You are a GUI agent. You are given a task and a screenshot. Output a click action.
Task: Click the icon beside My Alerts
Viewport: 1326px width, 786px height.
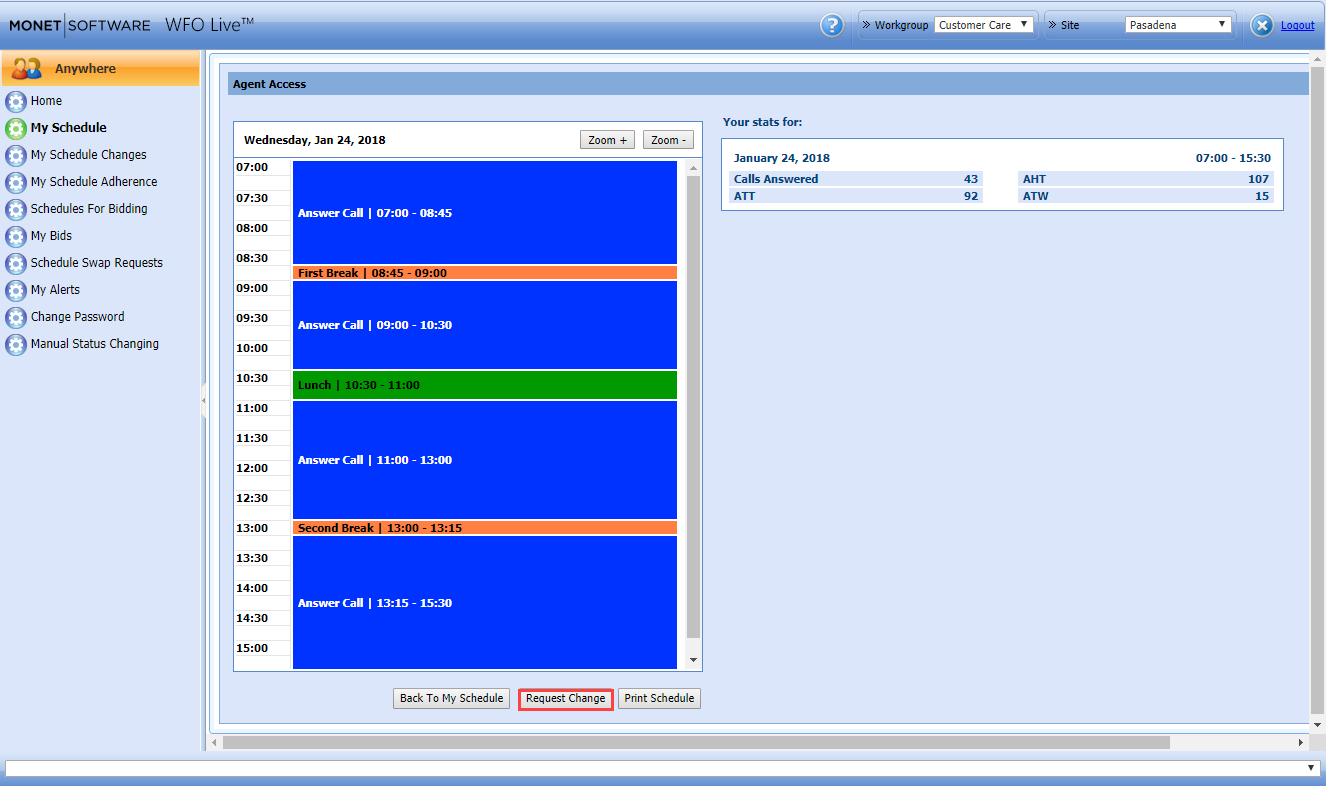(x=16, y=290)
